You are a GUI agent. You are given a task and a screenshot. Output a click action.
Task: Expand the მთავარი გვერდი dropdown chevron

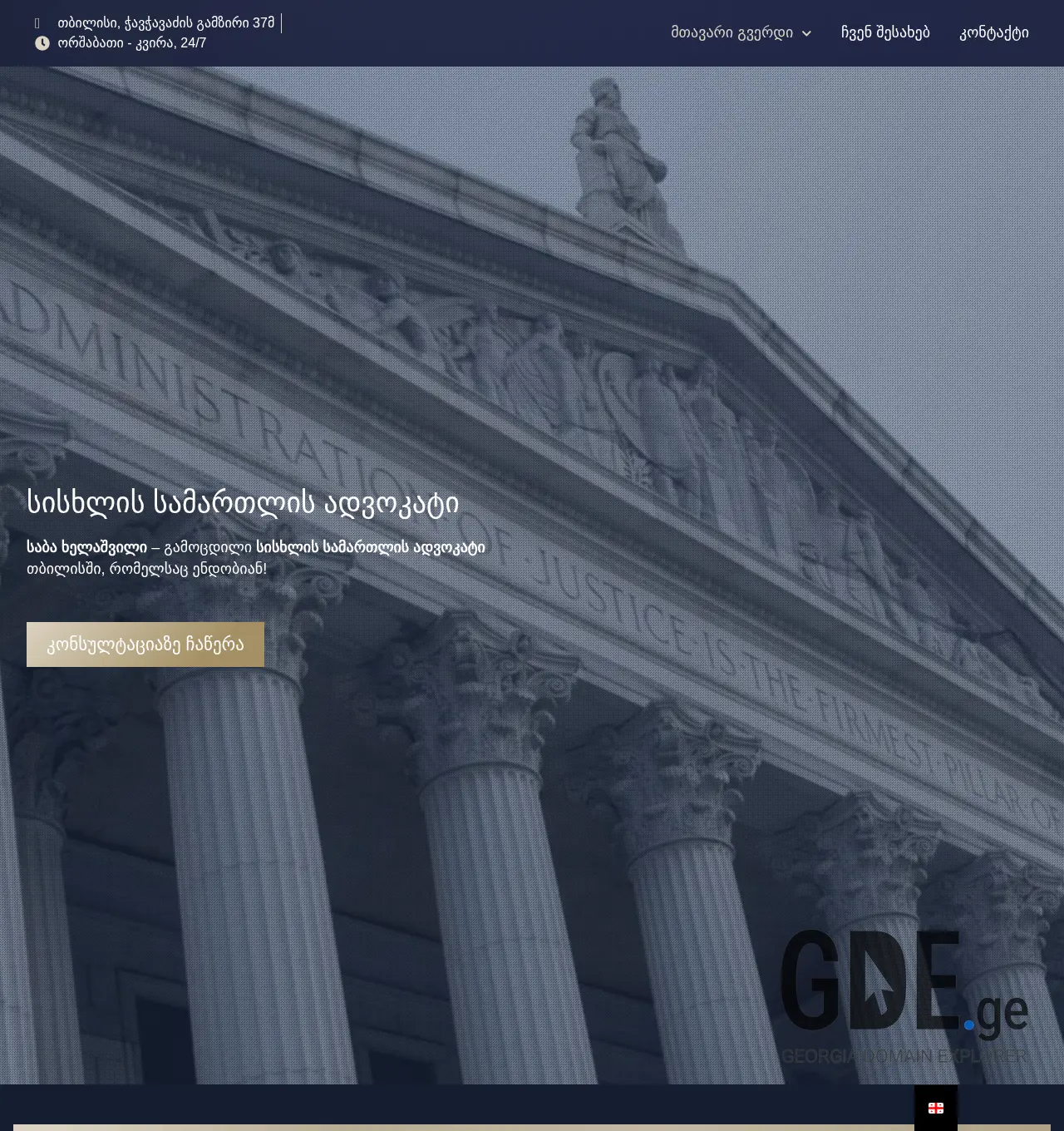coord(805,33)
